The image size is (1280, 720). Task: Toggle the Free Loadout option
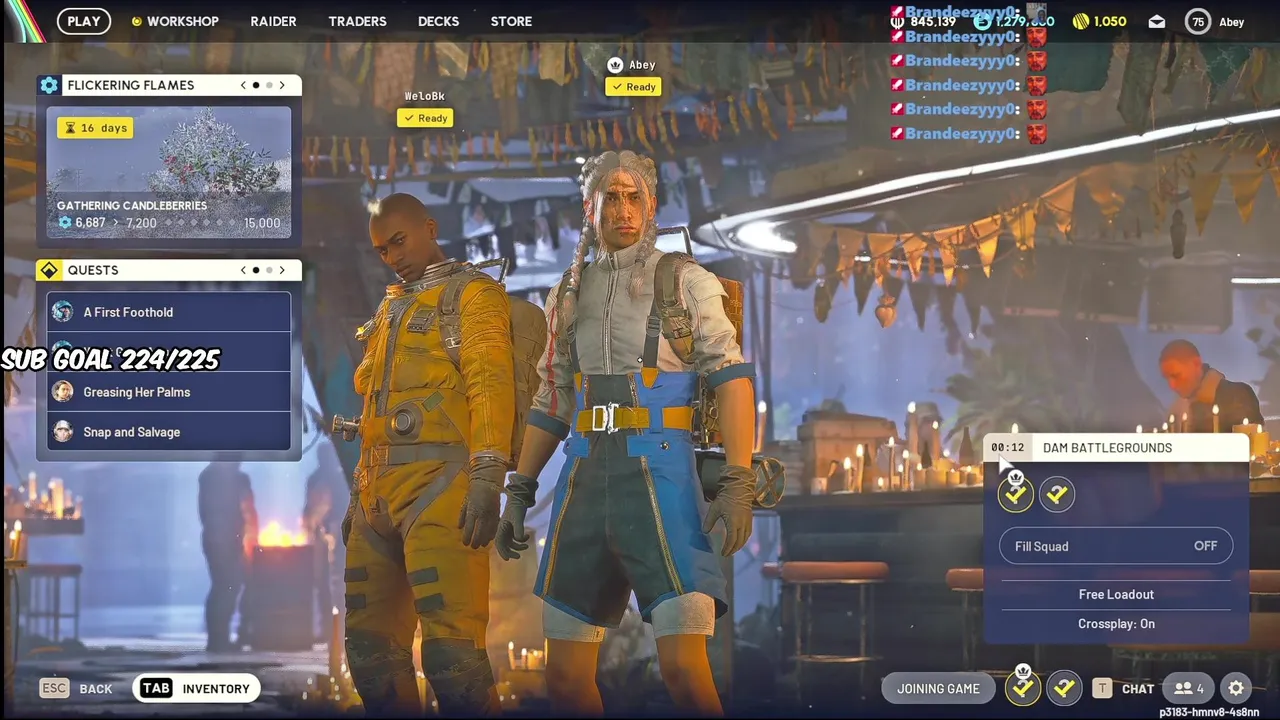pyautogui.click(x=1116, y=594)
